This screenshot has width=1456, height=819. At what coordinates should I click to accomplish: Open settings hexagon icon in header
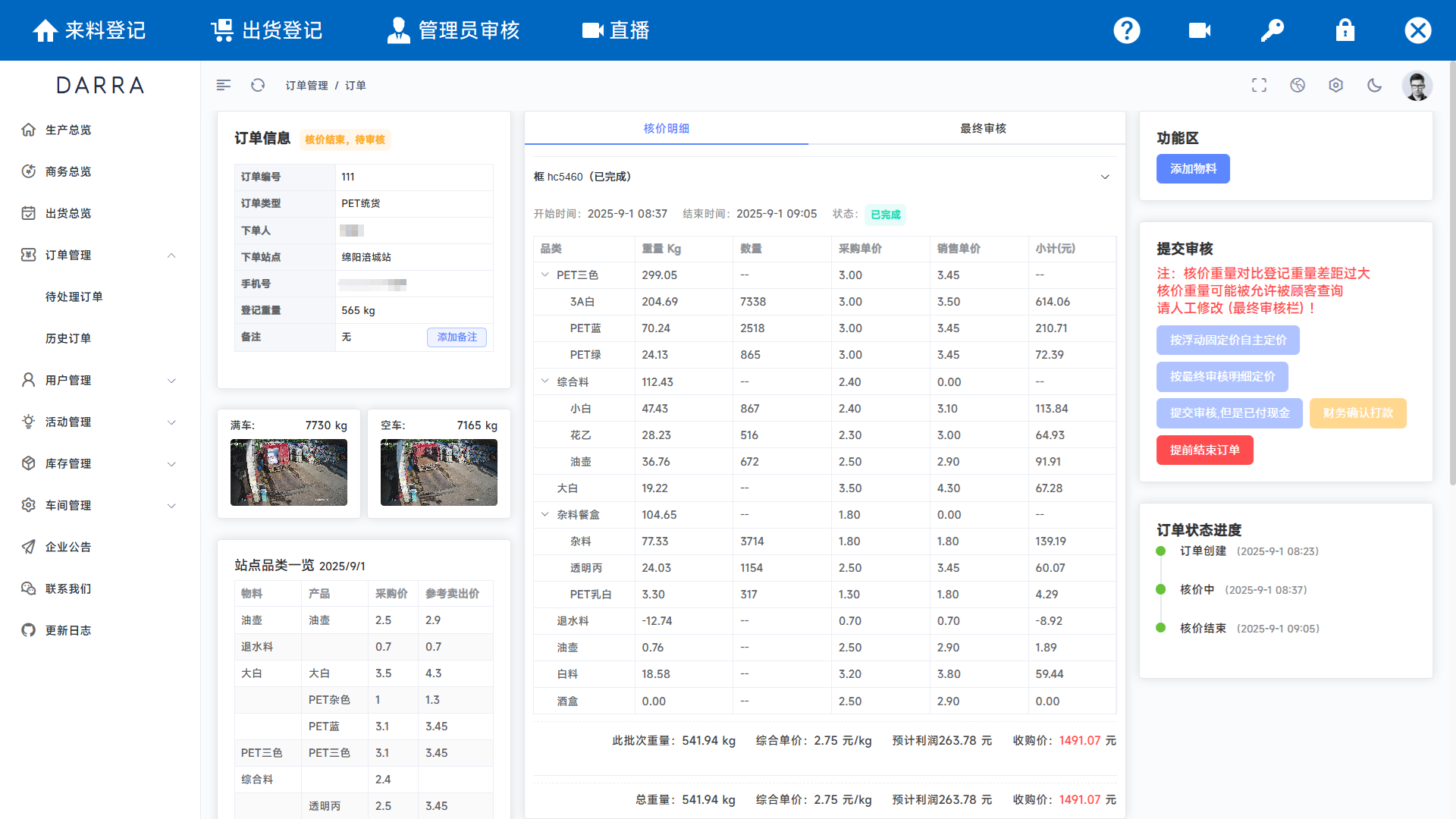coord(1335,85)
